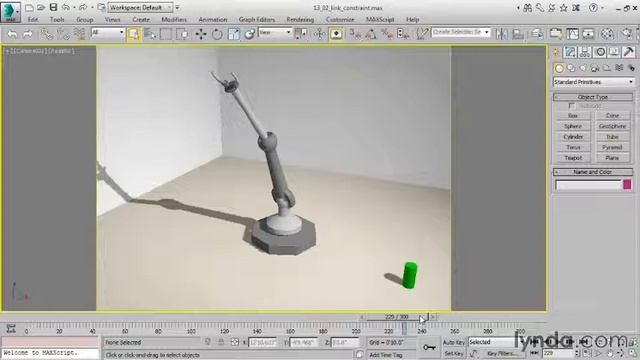The height and width of the screenshot is (360, 640).
Task: Open the Graph Editors menu
Action: tap(257, 19)
